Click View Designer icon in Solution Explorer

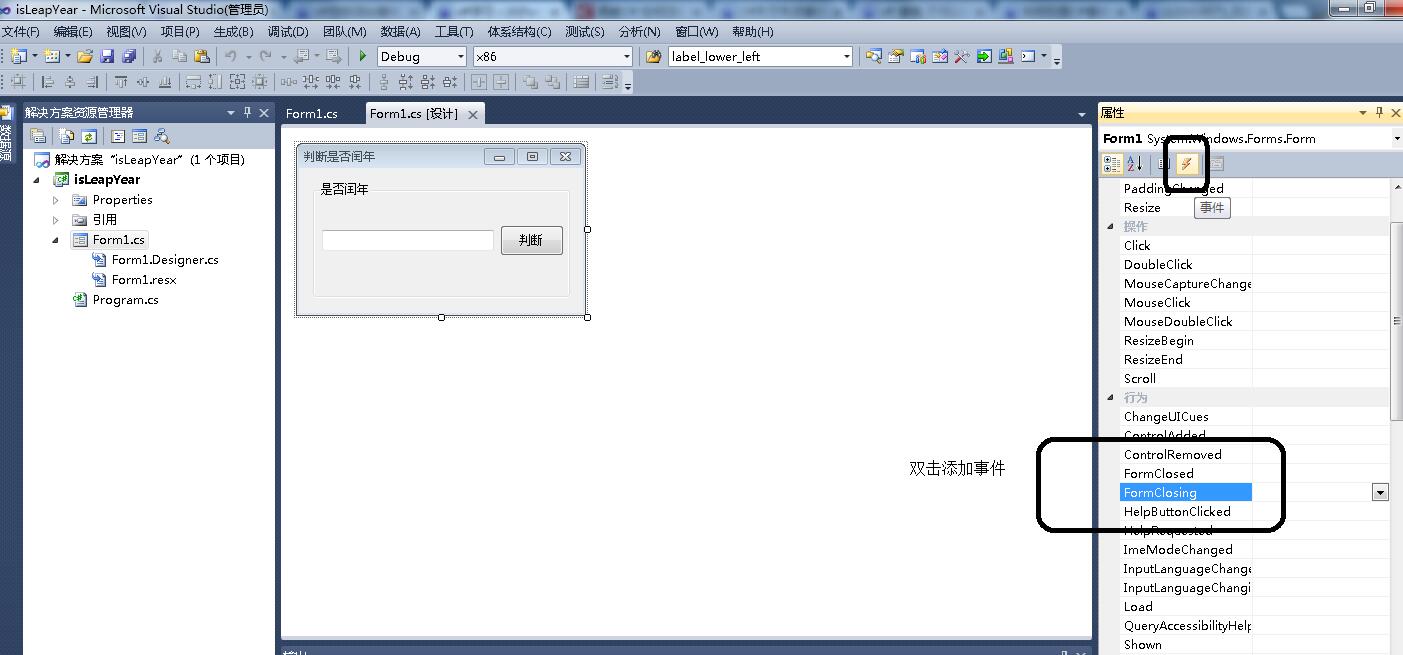[x=139, y=136]
